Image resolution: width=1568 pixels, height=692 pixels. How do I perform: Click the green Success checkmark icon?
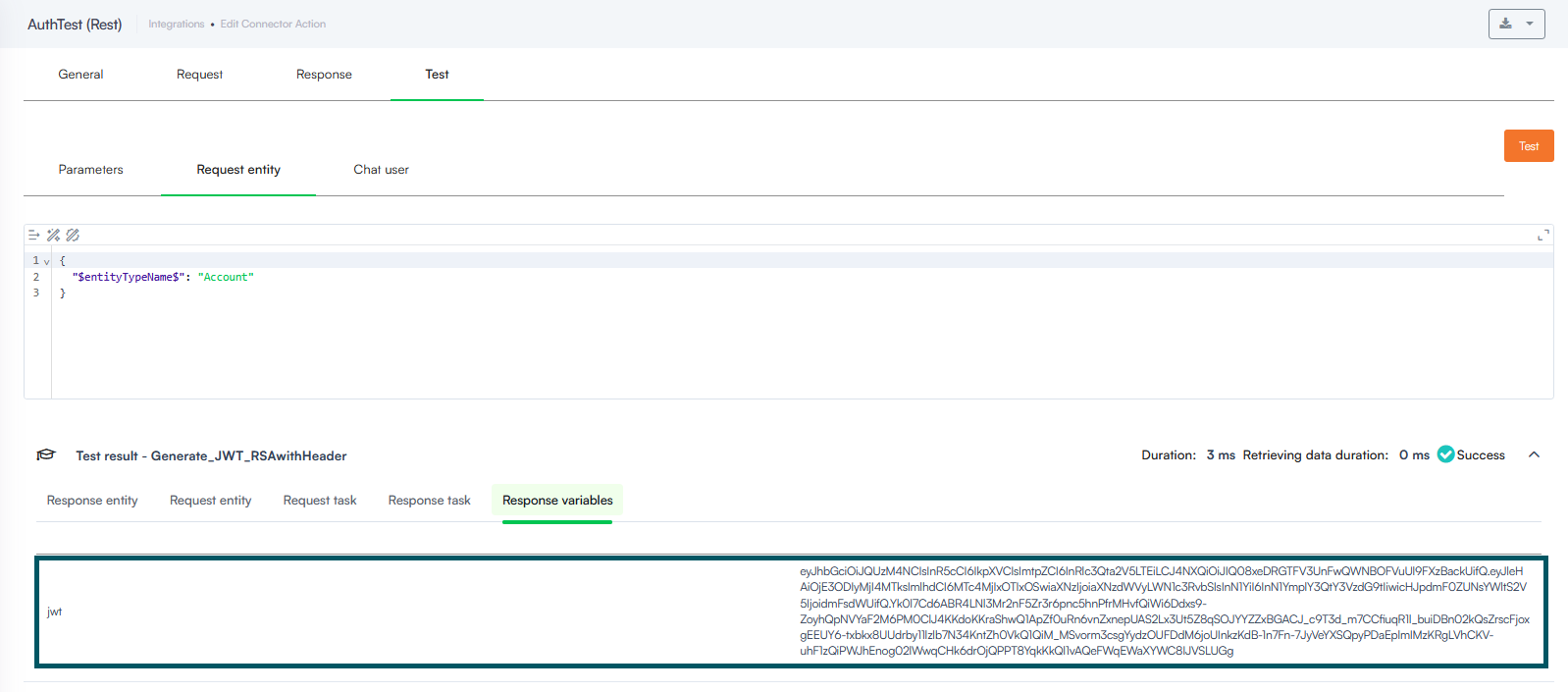pos(1445,454)
